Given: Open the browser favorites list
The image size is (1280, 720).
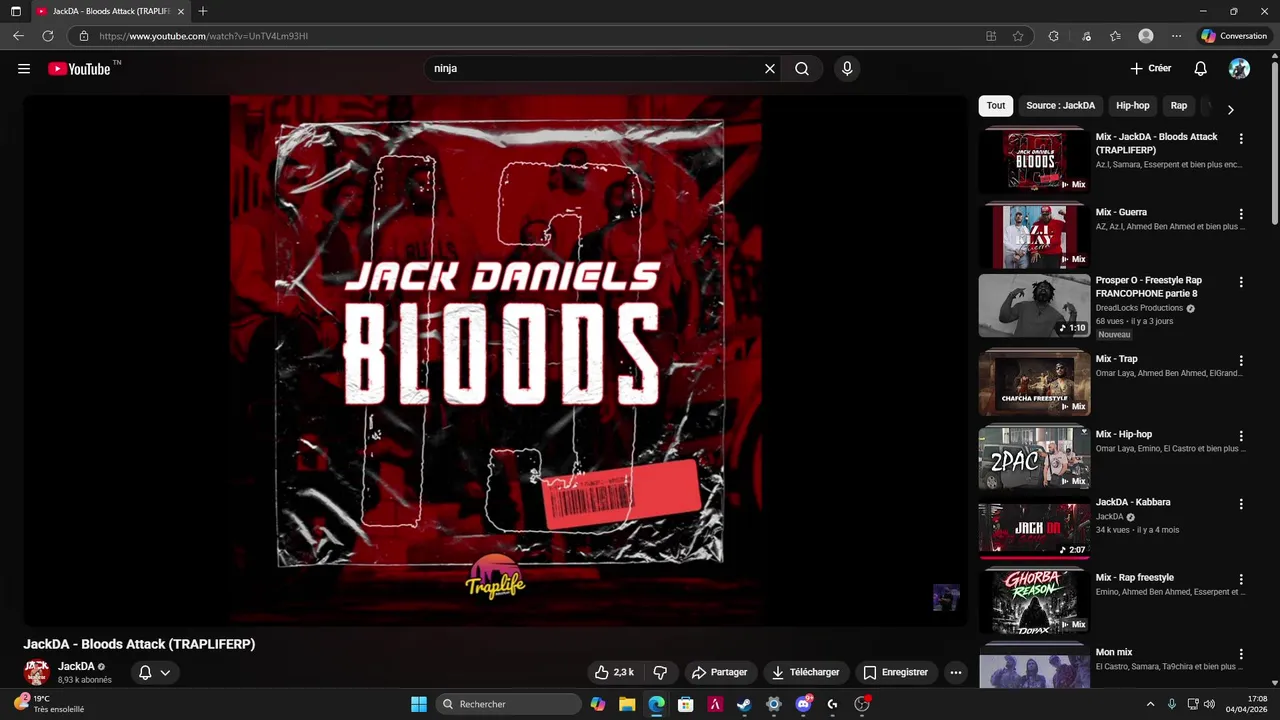Looking at the screenshot, I should click(1115, 36).
